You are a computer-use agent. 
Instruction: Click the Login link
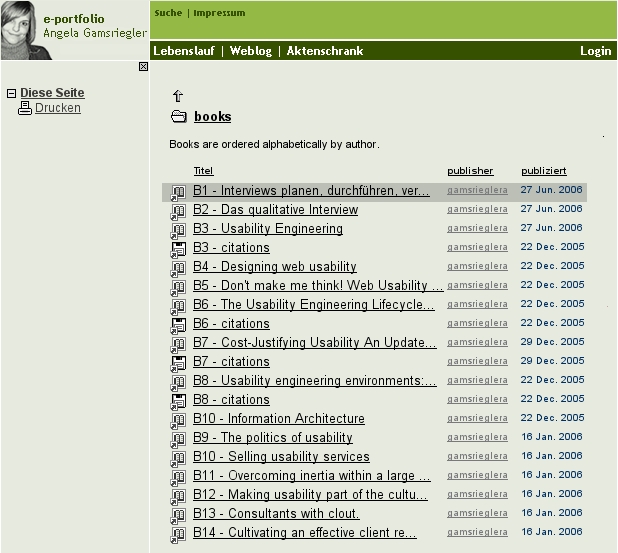coord(595,51)
